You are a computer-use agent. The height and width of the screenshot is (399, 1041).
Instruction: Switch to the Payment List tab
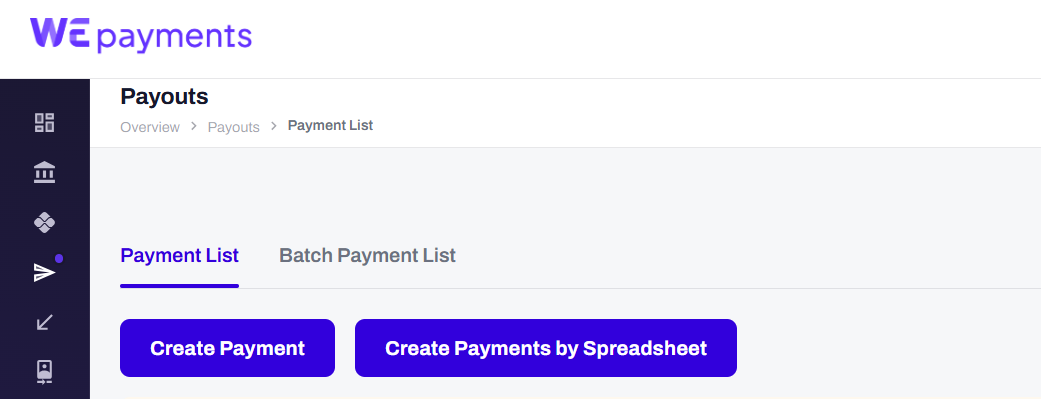(x=179, y=256)
